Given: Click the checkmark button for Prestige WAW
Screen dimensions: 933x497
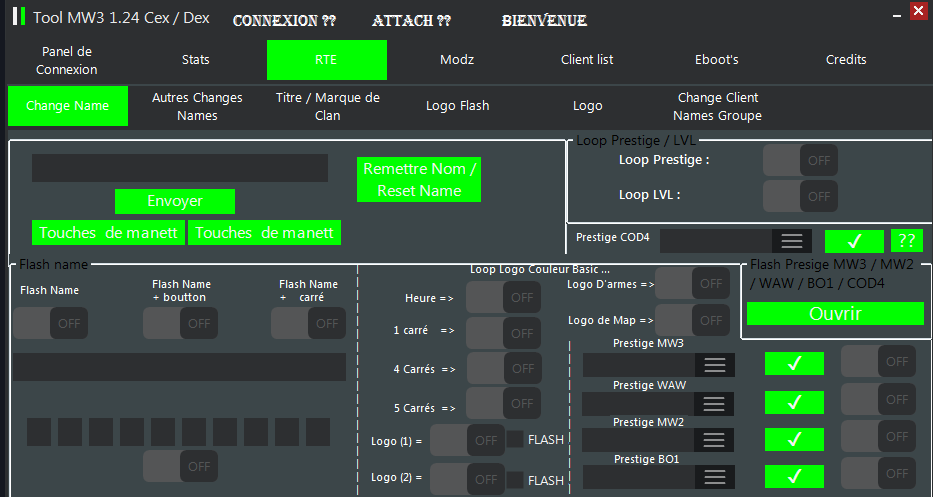Looking at the screenshot, I should (794, 402).
